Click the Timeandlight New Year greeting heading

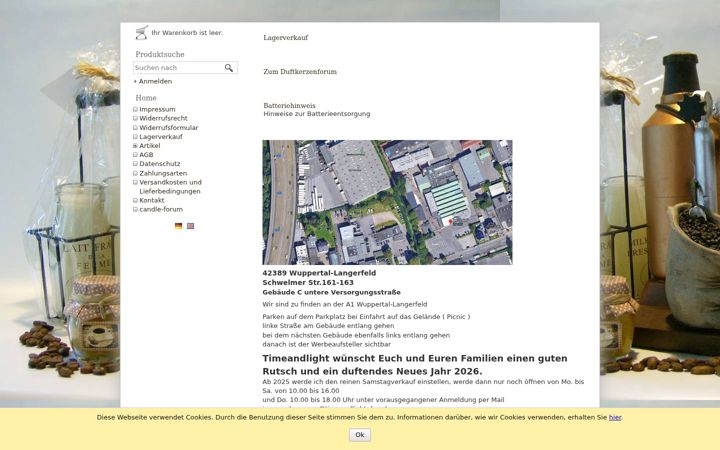(x=415, y=365)
